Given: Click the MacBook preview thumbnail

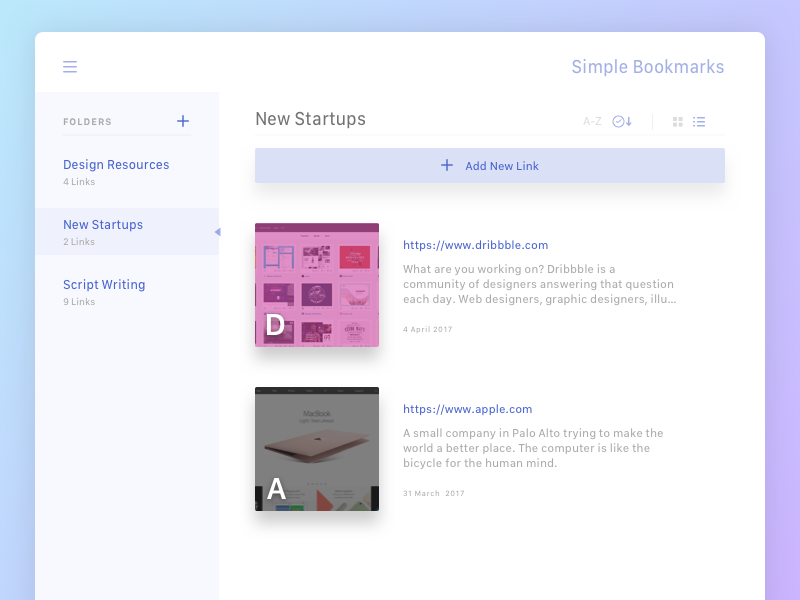Looking at the screenshot, I should click(317, 448).
